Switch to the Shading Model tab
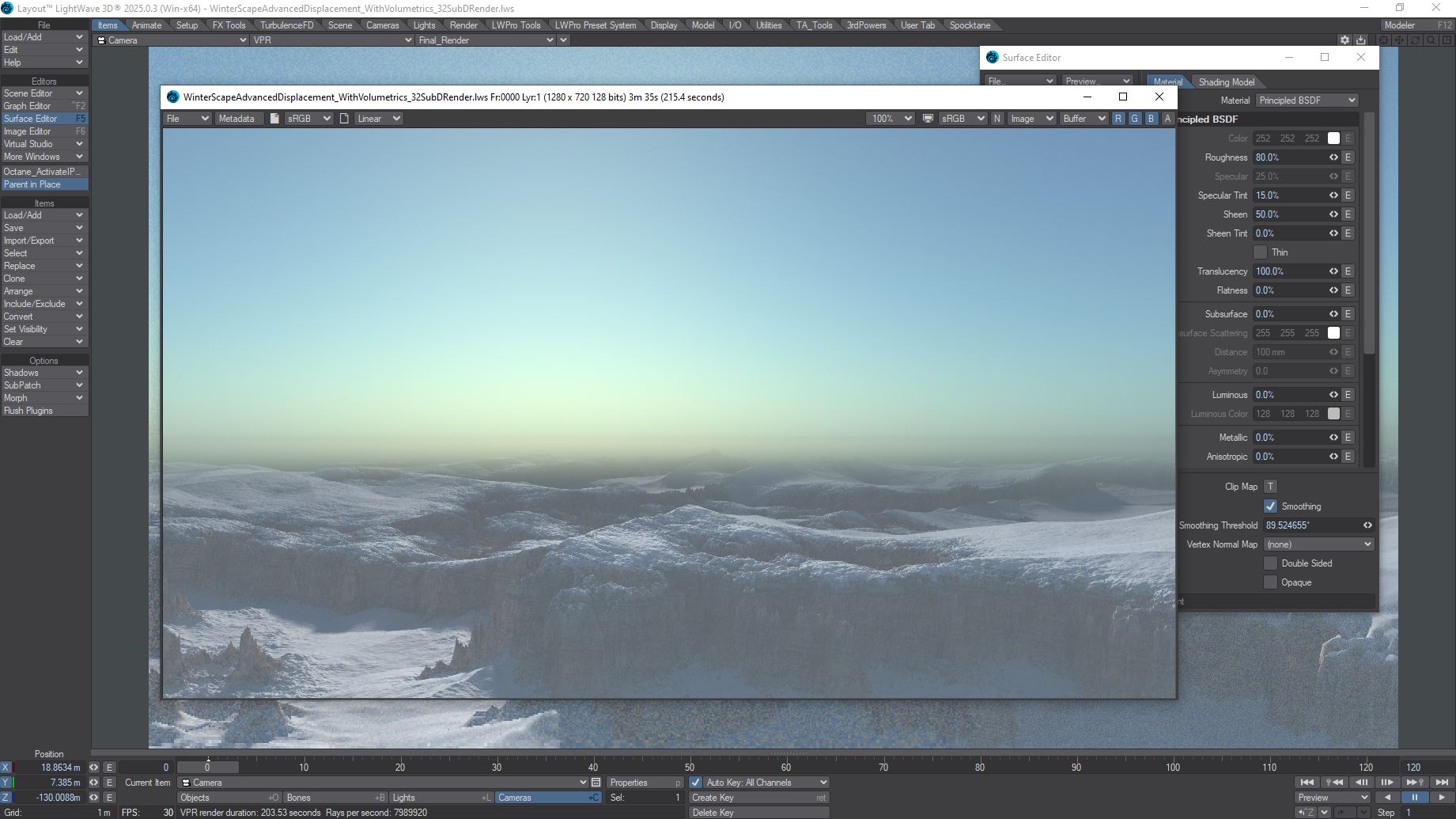Screen dimensions: 1456x819 [1226, 82]
